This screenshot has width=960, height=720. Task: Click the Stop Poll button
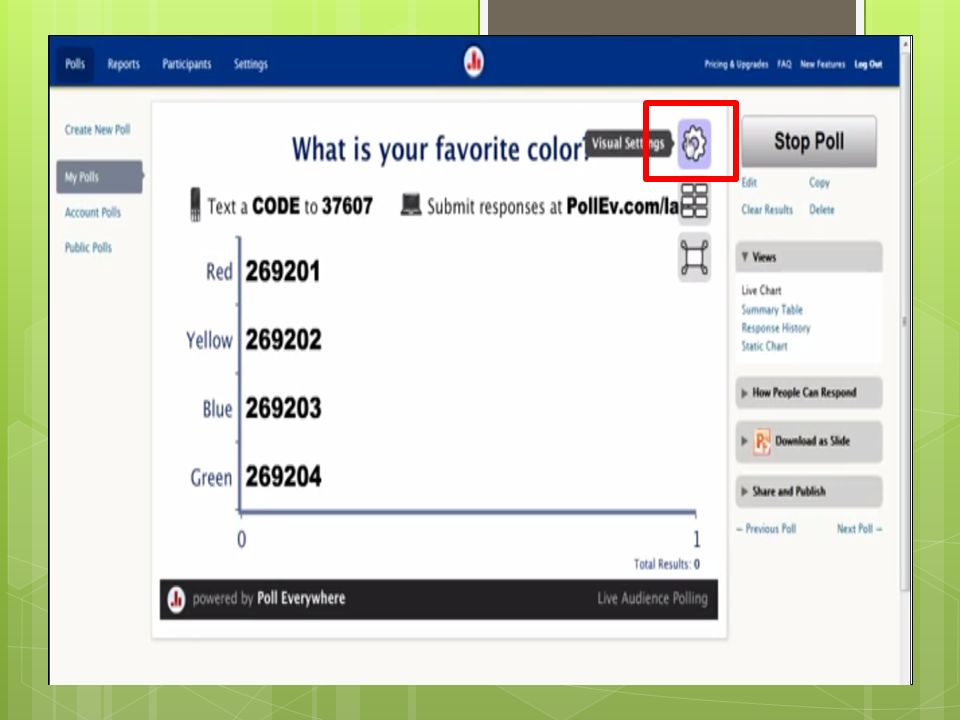point(809,141)
